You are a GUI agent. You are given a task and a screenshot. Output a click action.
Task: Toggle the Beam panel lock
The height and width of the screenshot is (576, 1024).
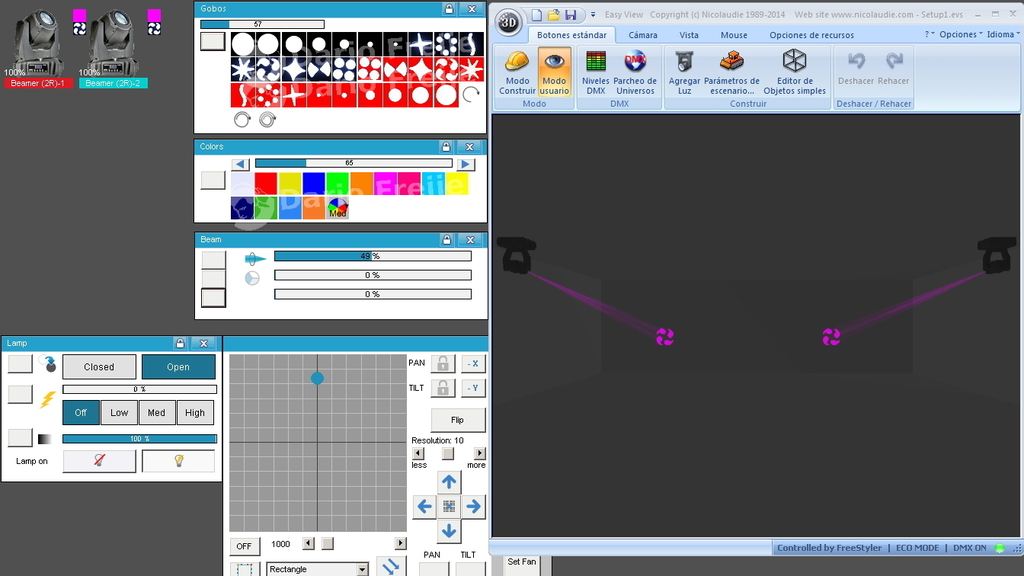(446, 240)
